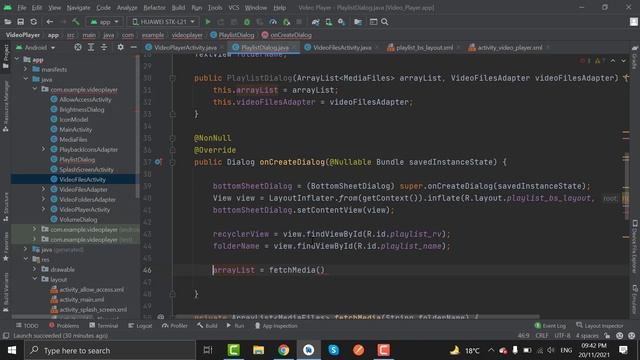Expand the manifests folder
This screenshot has height=360, width=640.
tap(26, 69)
